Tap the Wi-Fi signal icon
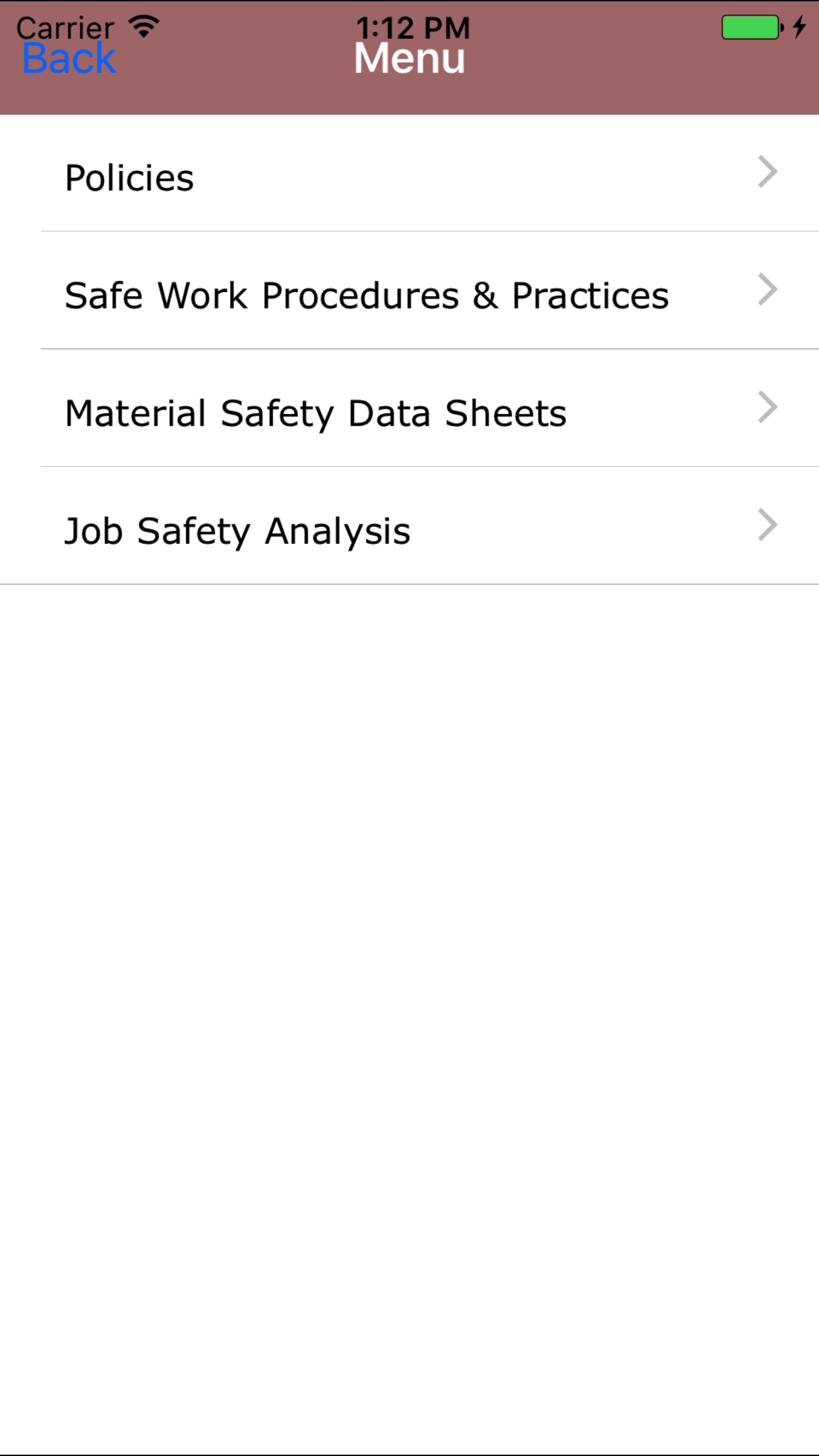The image size is (819, 1456). click(144, 26)
